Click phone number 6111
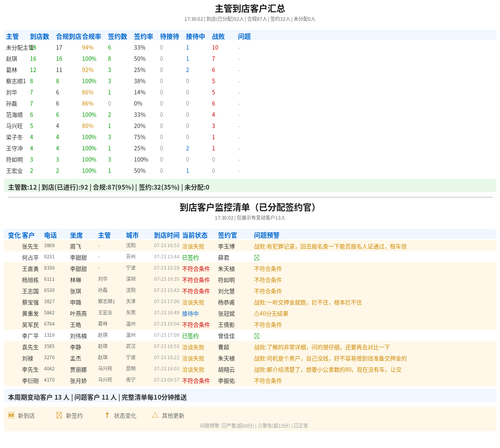This screenshot has height=448, width=500. coord(49,279)
